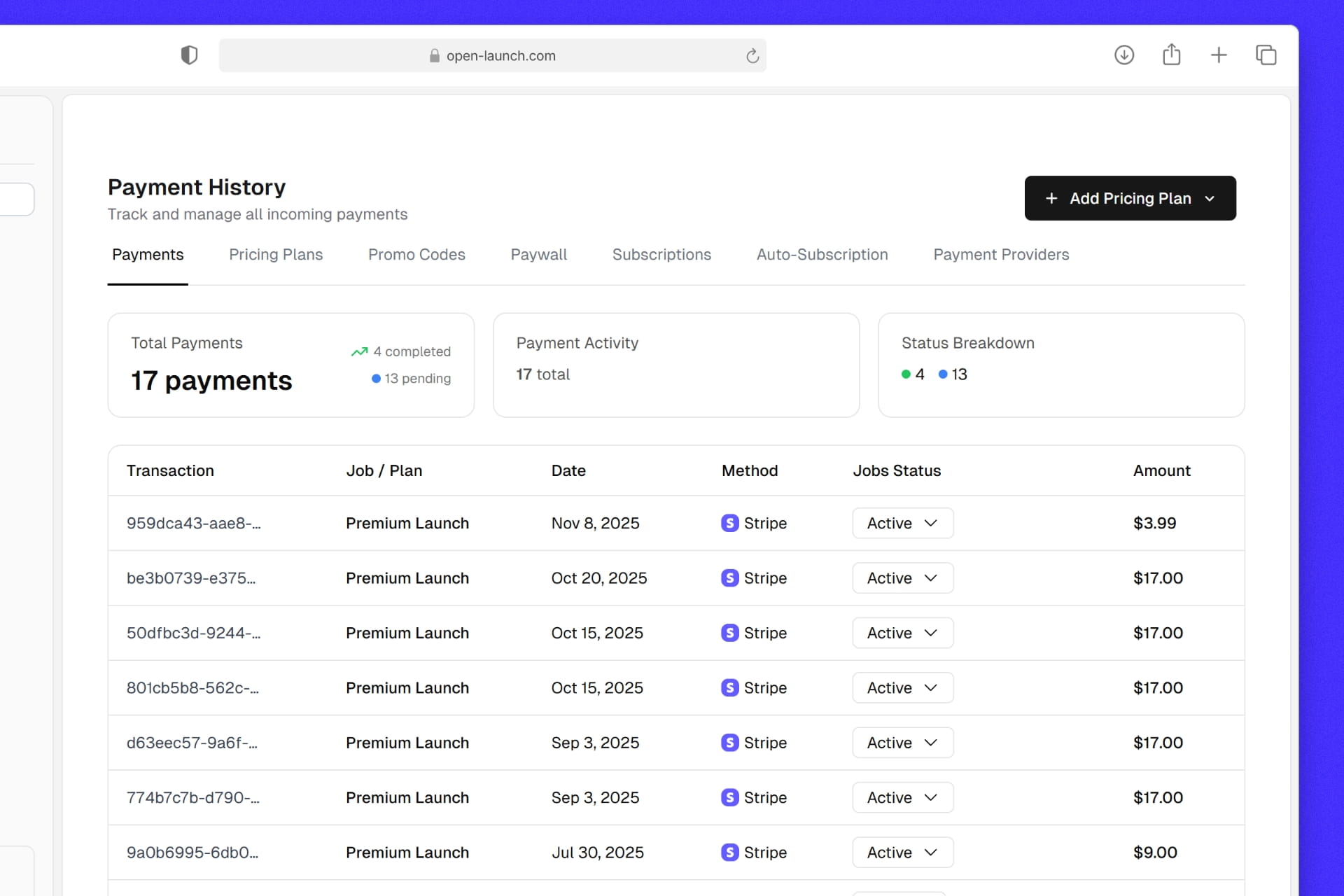Switch to the Pricing Plans tab
Image resolution: width=1344 pixels, height=896 pixels.
pos(276,255)
